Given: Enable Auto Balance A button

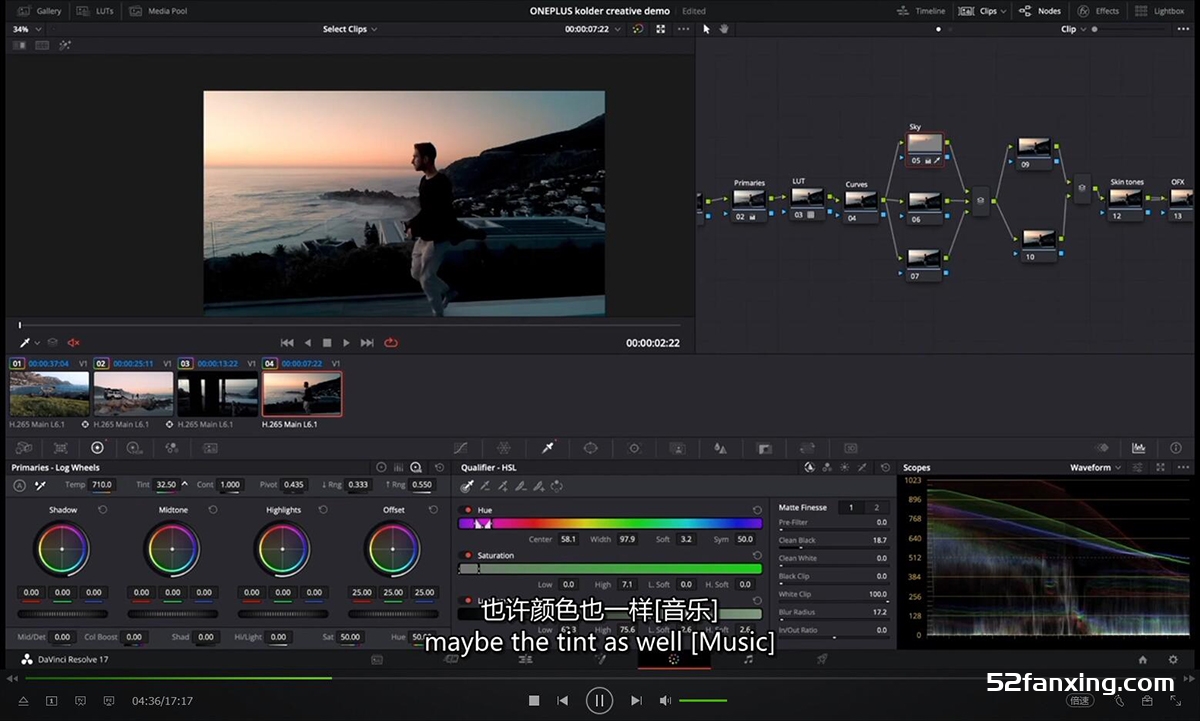Looking at the screenshot, I should (19, 485).
